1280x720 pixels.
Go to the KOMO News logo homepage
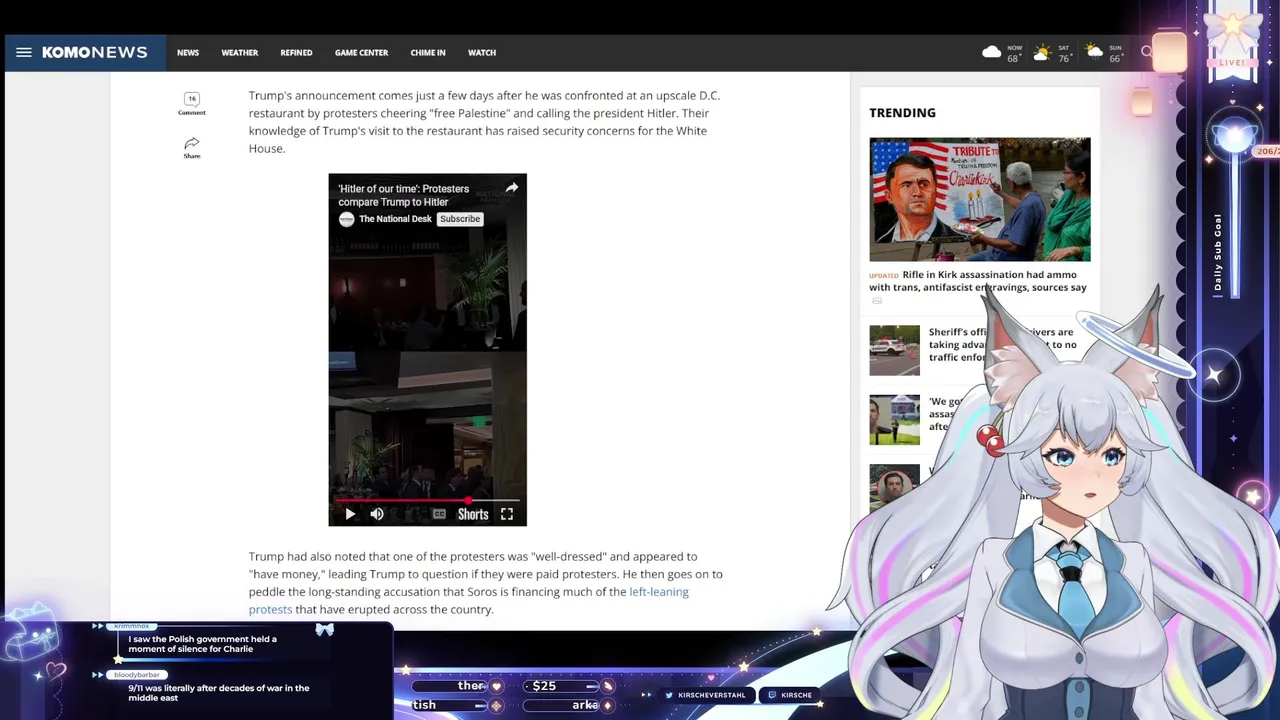[95, 52]
